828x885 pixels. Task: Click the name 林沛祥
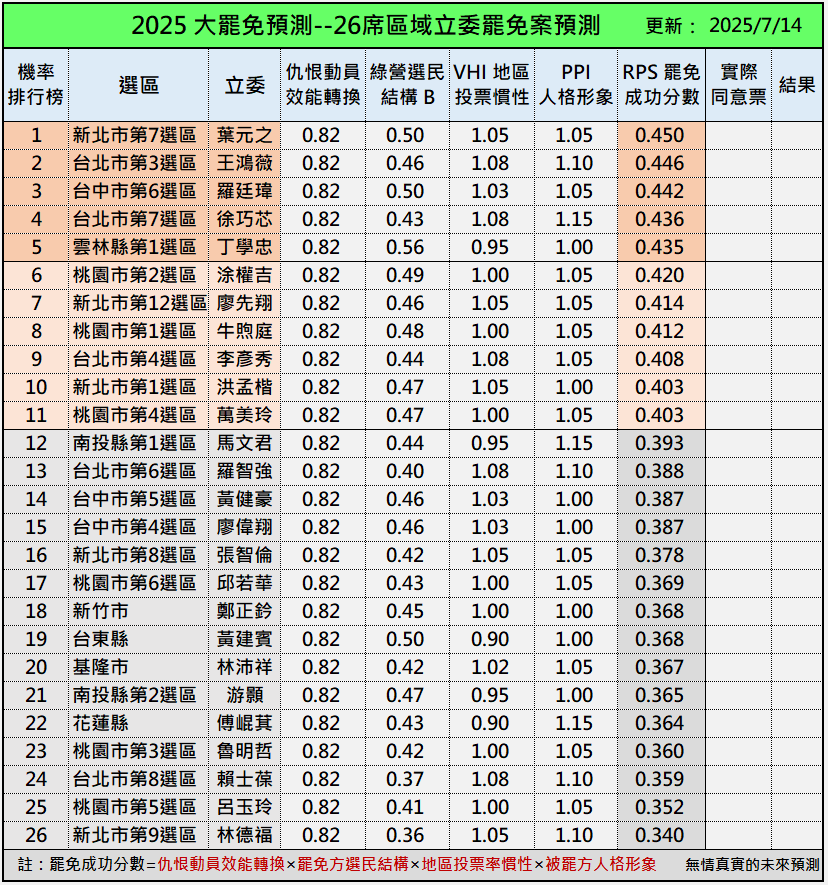pyautogui.click(x=244, y=667)
